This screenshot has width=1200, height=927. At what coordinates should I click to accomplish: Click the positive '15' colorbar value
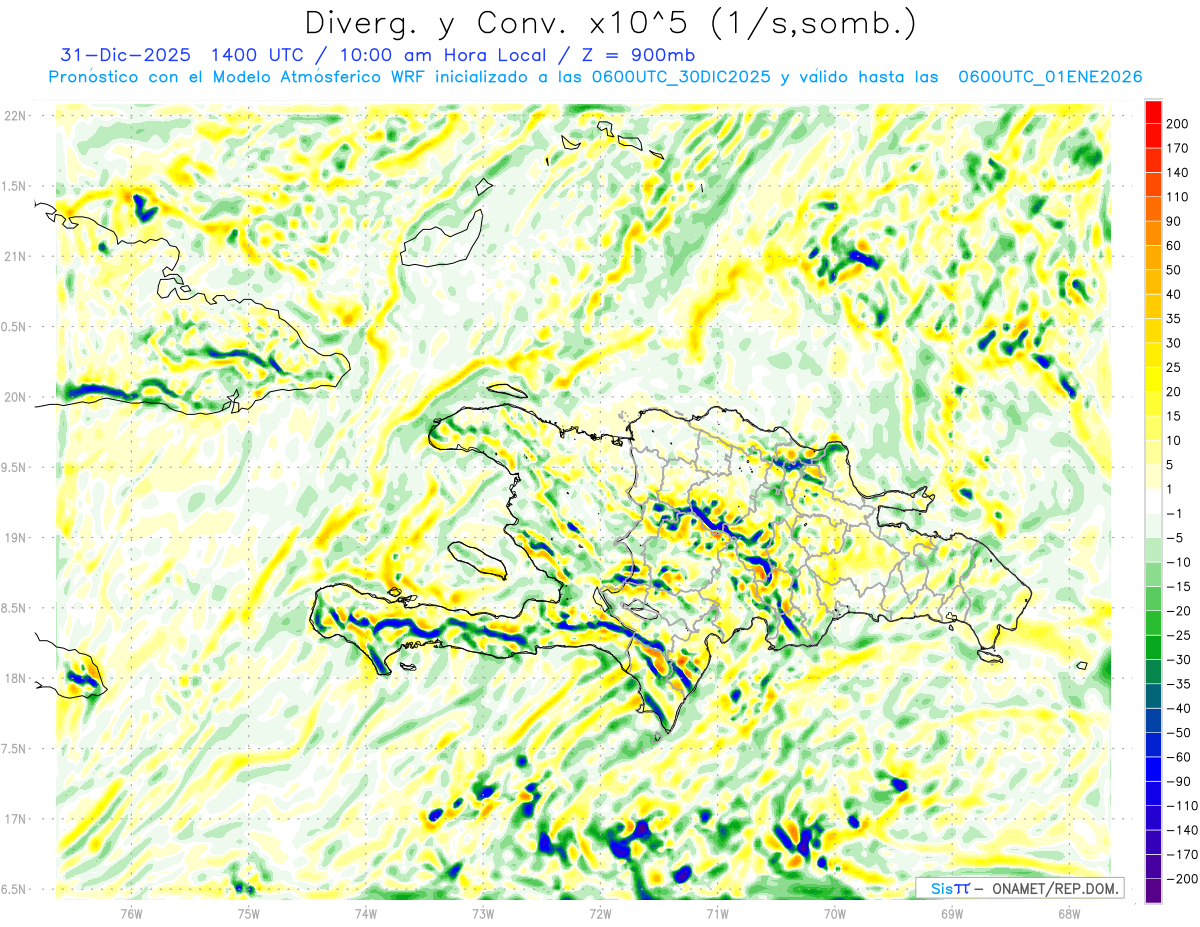coord(1176,417)
